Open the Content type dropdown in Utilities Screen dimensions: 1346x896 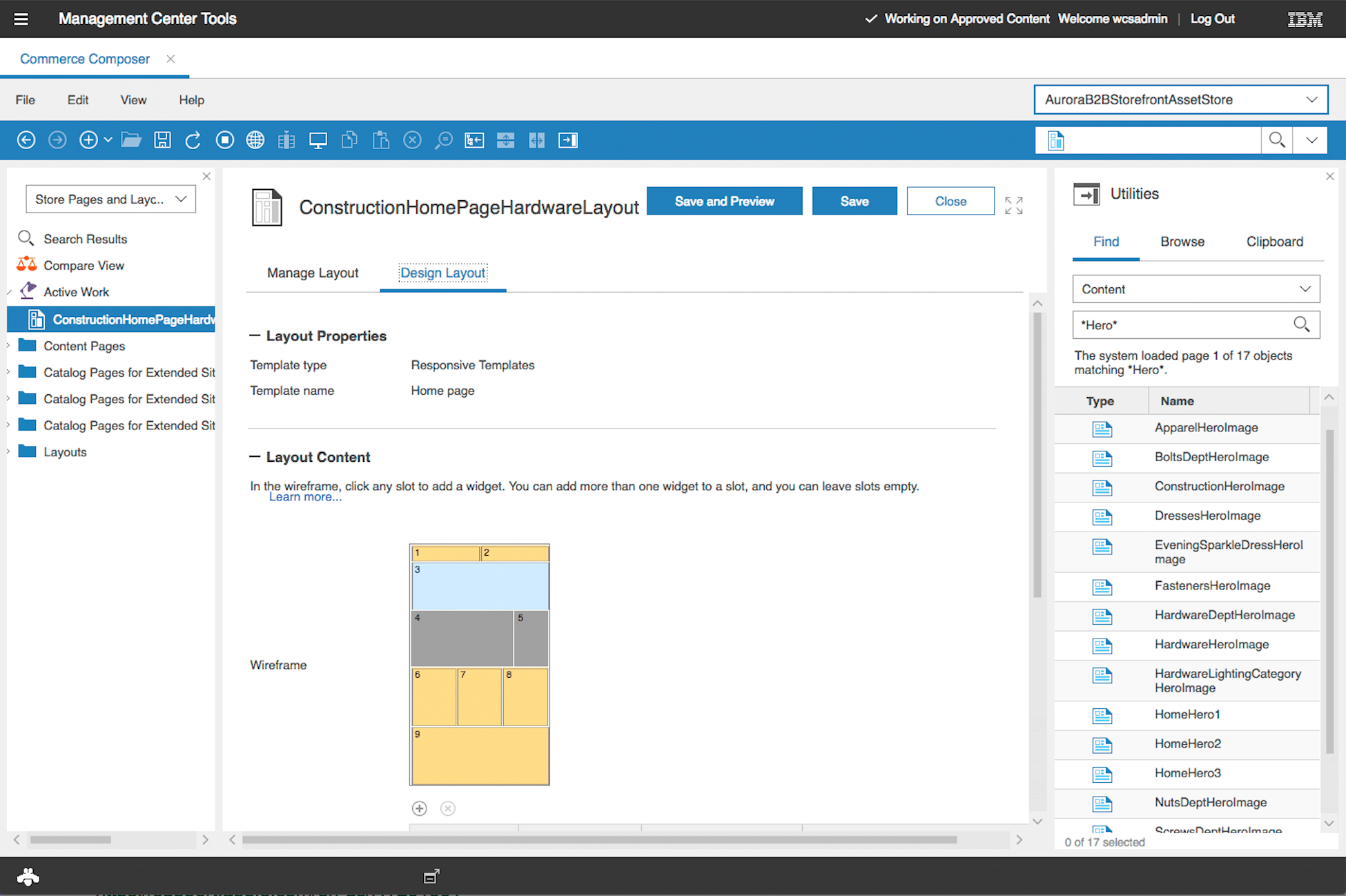pos(1196,289)
